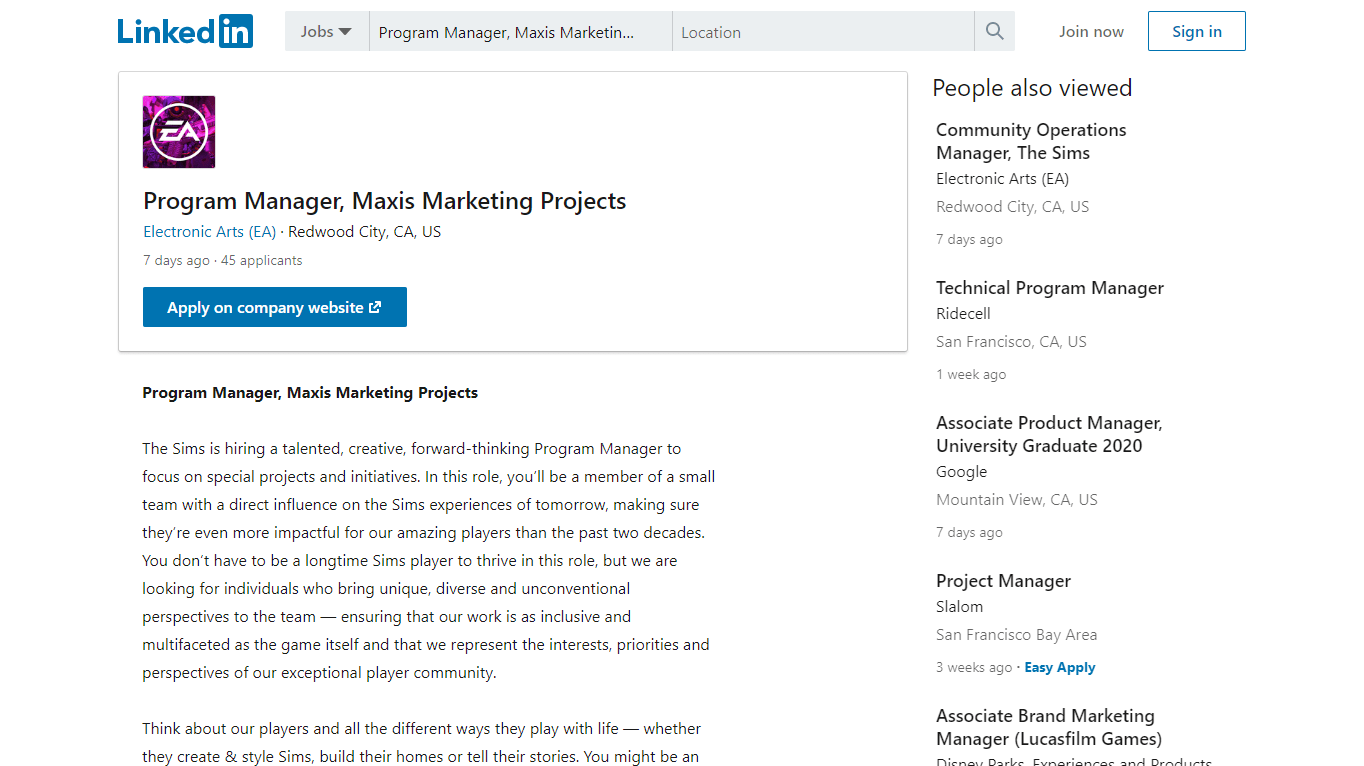The width and height of the screenshot is (1364, 766).
Task: Hit the Sign in button
Action: pos(1197,31)
